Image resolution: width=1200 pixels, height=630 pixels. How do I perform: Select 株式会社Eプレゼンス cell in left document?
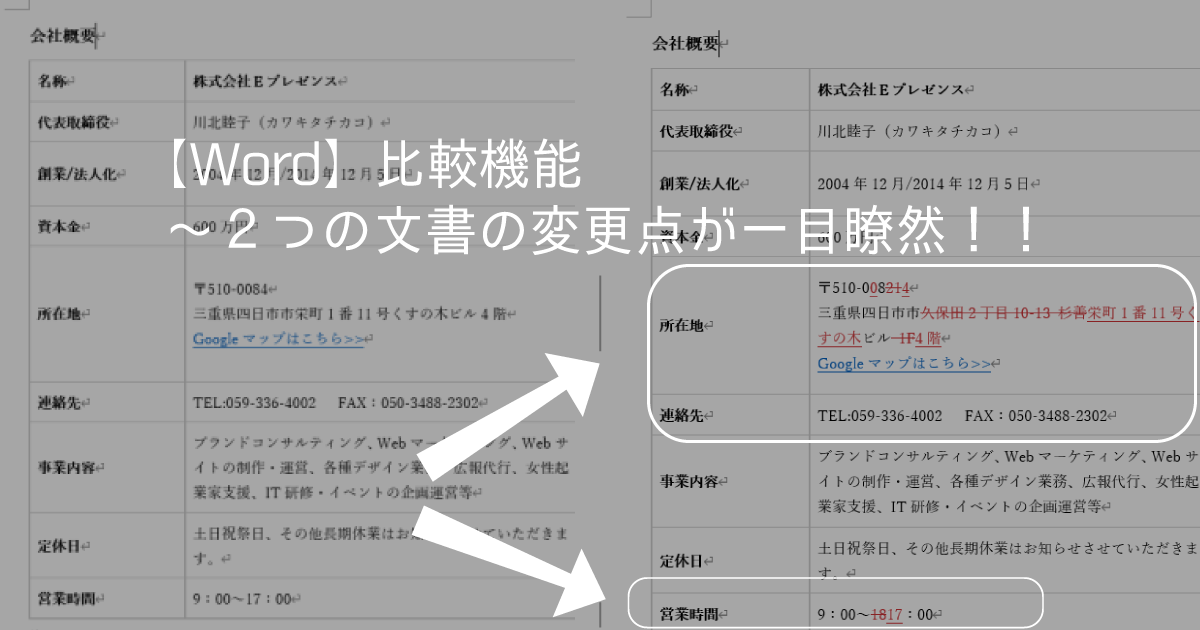click(x=266, y=80)
